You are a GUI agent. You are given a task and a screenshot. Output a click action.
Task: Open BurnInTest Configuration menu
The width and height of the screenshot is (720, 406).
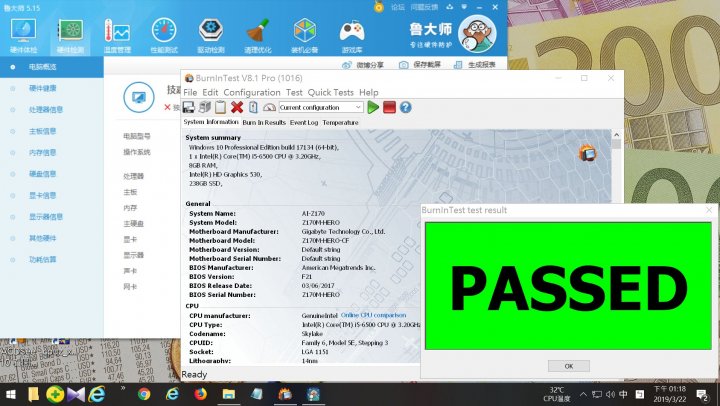[252, 92]
